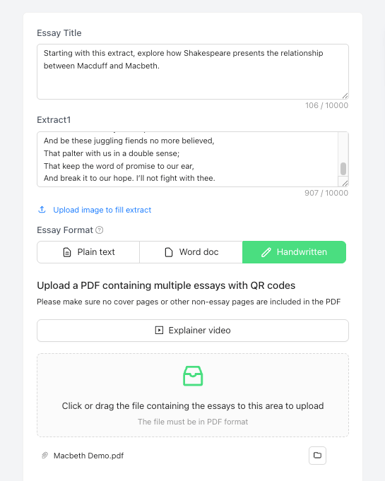The height and width of the screenshot is (481, 385).
Task: Click the paperclip icon beside Macbeth Demo.pdf
Action: [45, 455]
